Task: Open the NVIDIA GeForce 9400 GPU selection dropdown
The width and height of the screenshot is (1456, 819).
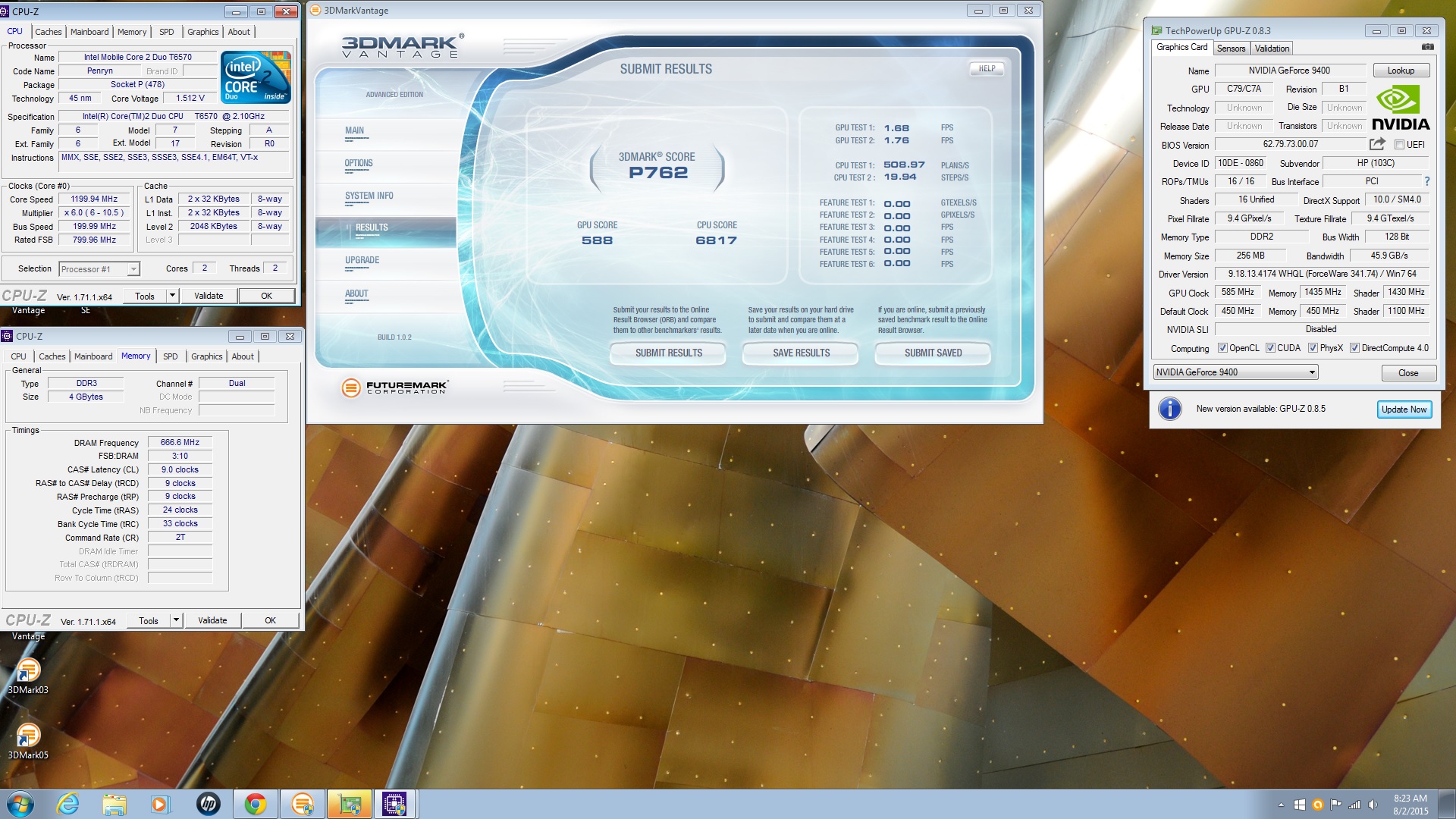Action: click(x=1236, y=372)
